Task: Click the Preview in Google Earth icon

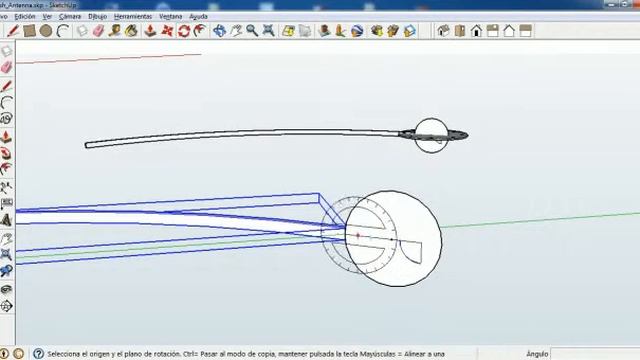Action: tap(324, 31)
